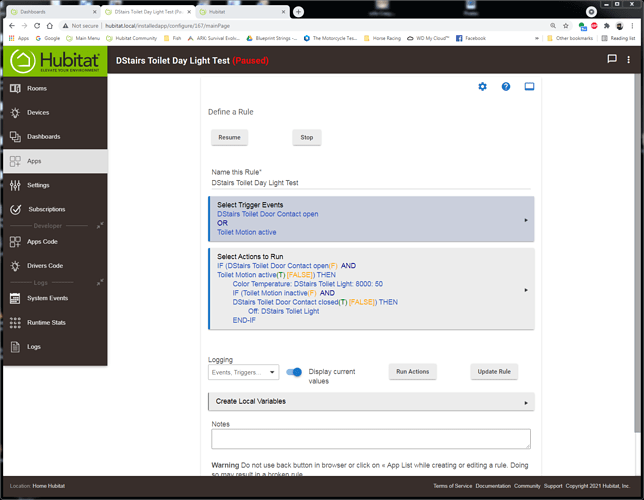Click the Rooms icon in the sidebar
This screenshot has width=644, height=500.
[x=15, y=88]
